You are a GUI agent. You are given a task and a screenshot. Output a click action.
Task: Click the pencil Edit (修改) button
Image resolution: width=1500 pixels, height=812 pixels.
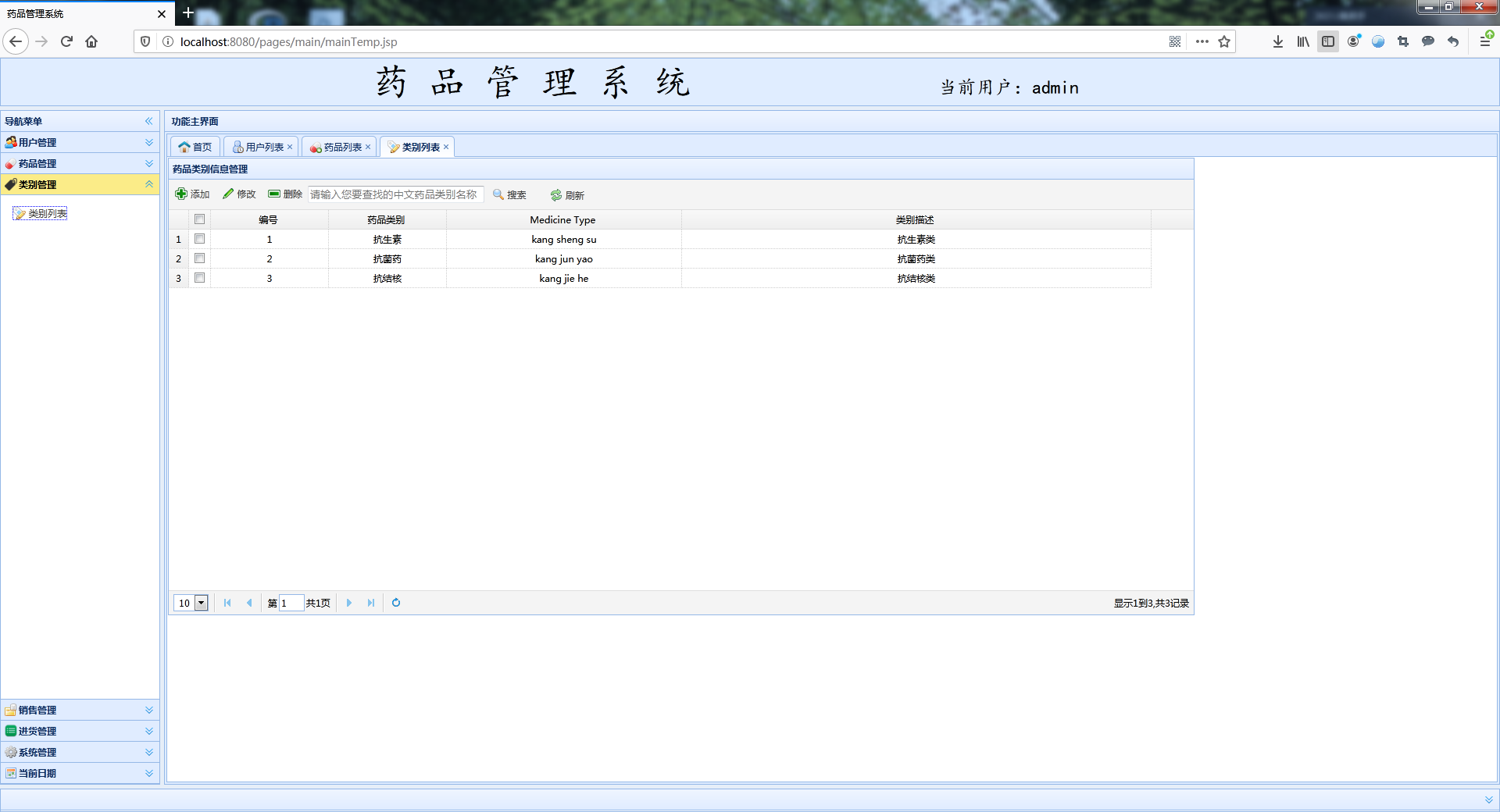click(x=239, y=194)
